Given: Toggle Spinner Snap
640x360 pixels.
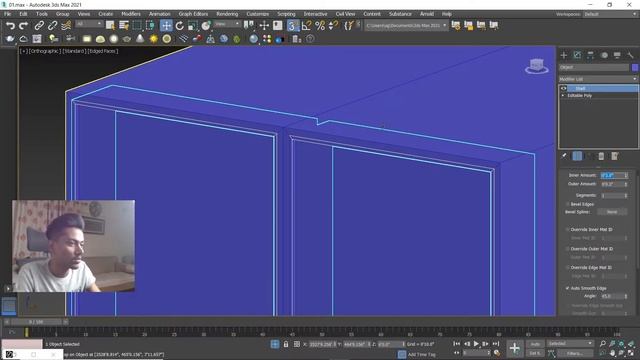Looking at the screenshot, I should pos(333,26).
